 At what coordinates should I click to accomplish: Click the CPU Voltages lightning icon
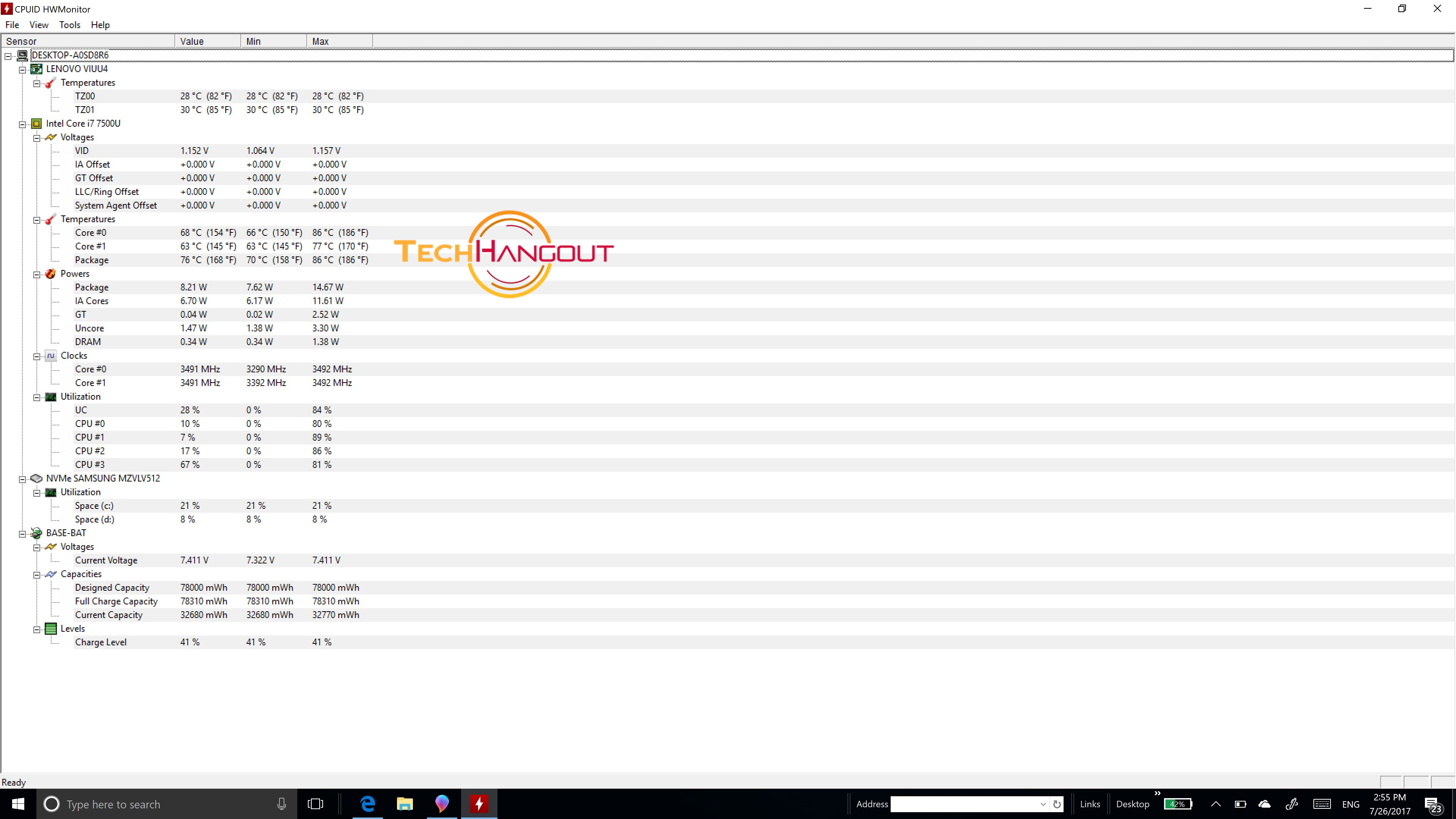coord(51,137)
